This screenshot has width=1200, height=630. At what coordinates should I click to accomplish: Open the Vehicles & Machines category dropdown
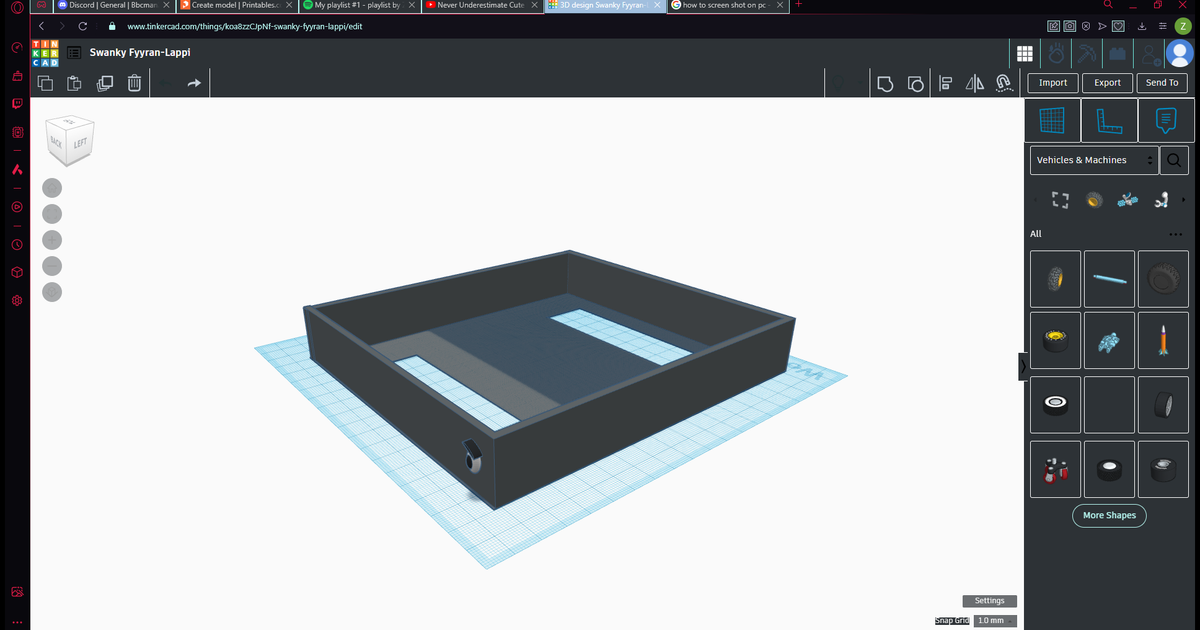(x=1094, y=160)
